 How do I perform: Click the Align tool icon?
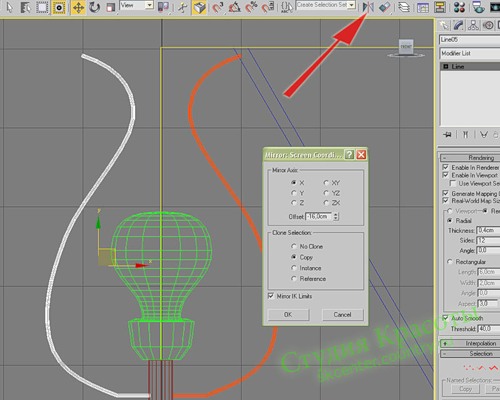click(x=384, y=7)
